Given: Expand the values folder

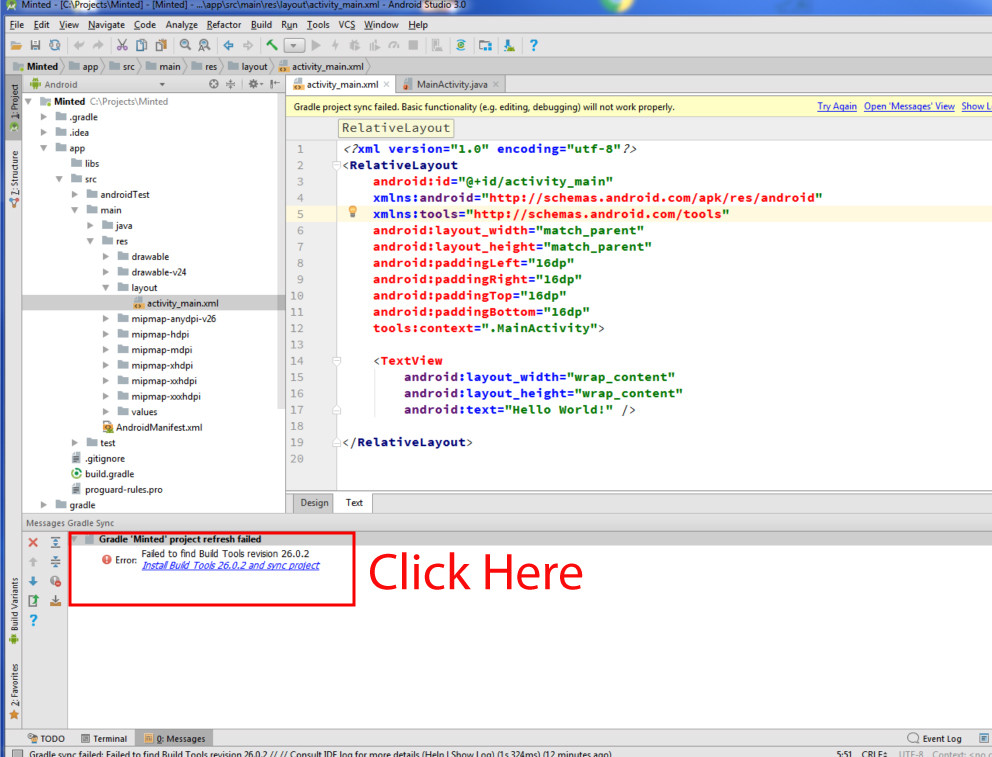Looking at the screenshot, I should point(106,412).
